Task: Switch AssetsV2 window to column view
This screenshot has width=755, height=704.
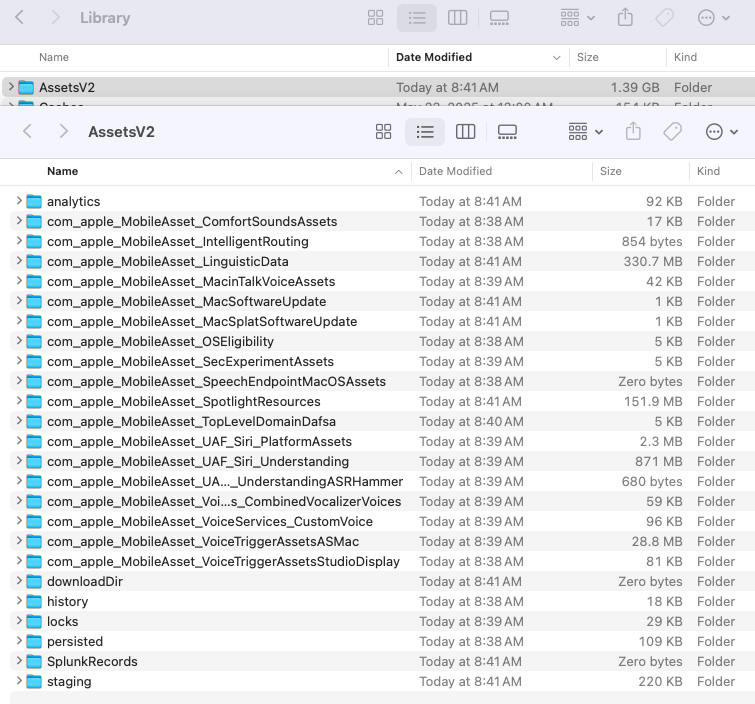Action: (465, 131)
